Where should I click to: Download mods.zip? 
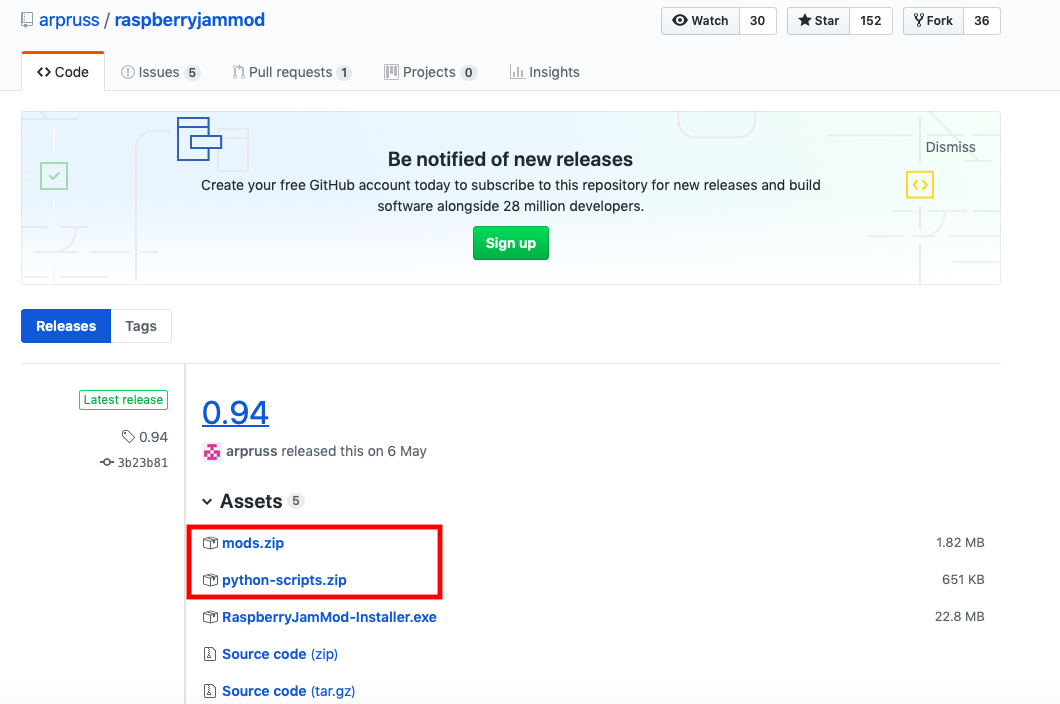click(x=253, y=543)
